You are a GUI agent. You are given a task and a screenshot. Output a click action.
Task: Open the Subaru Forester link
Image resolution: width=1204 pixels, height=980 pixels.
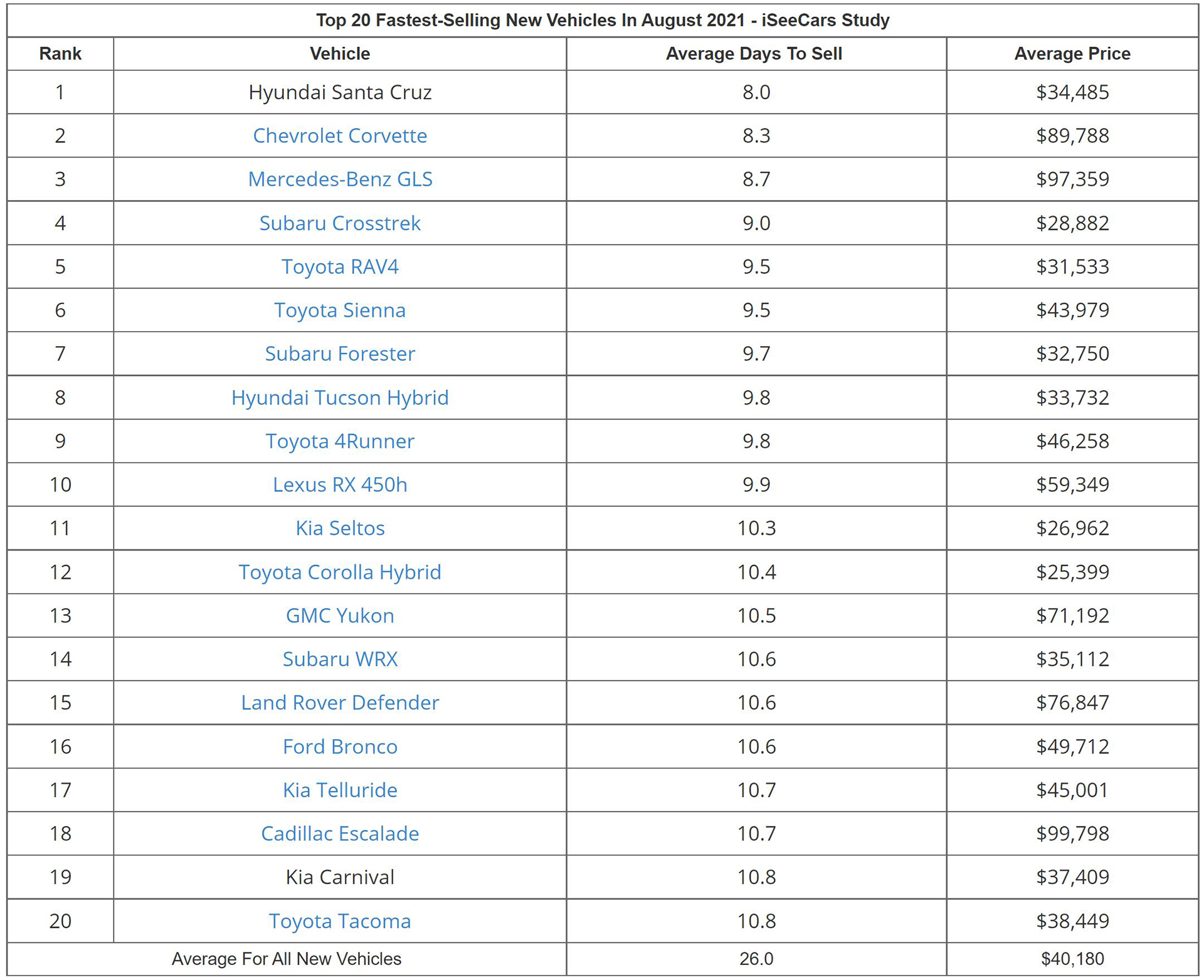pyautogui.click(x=340, y=354)
